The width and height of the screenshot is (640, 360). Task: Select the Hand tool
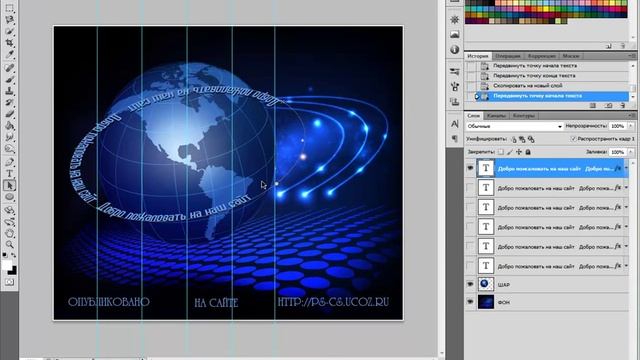(9, 233)
